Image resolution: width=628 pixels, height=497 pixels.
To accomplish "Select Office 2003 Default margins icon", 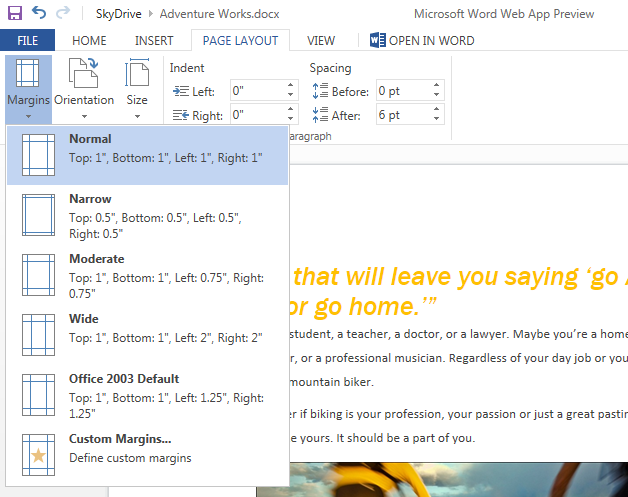I will (38, 395).
